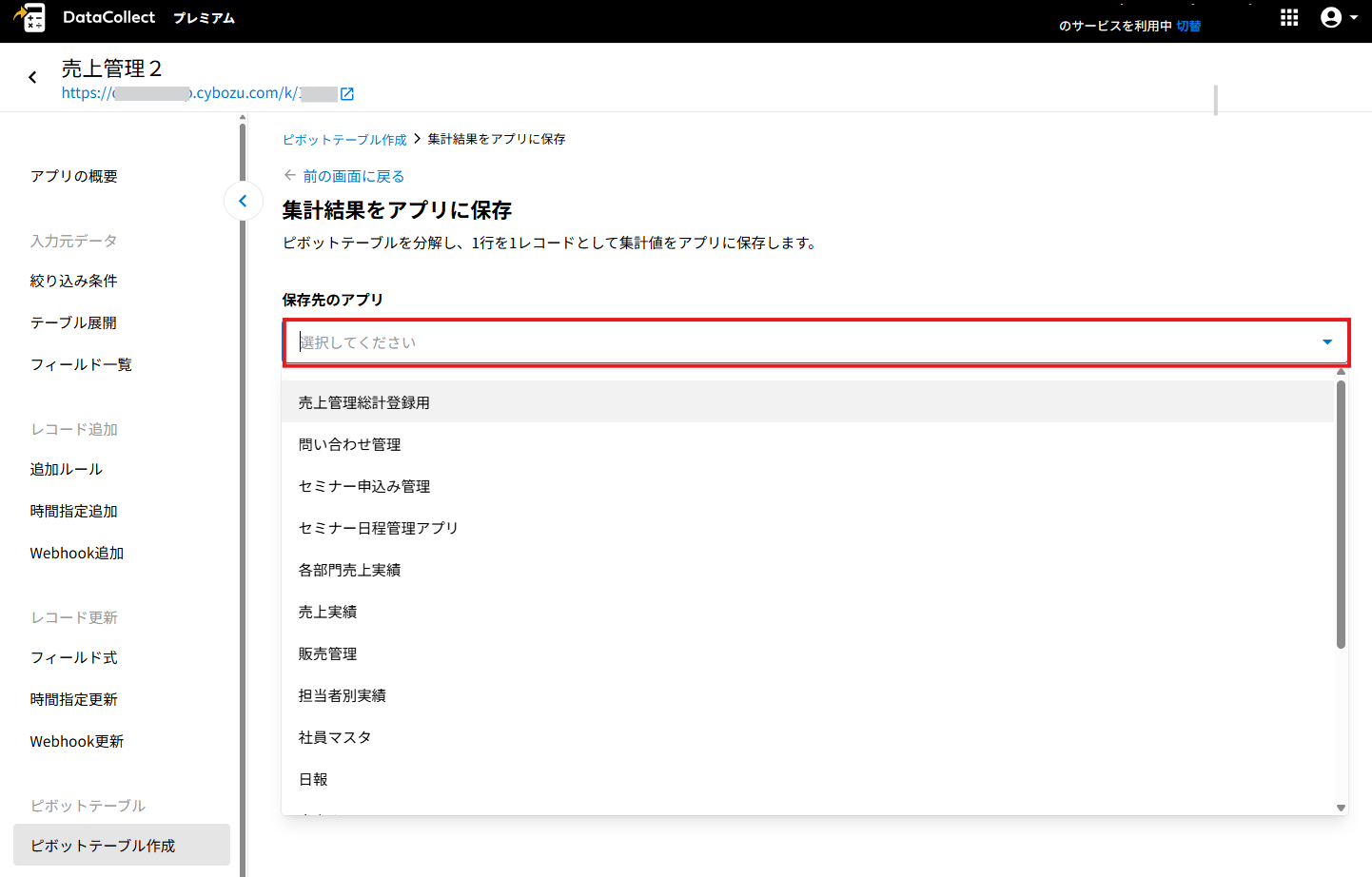Click the 選択してください search input field
1372x877 pixels.
(799, 342)
